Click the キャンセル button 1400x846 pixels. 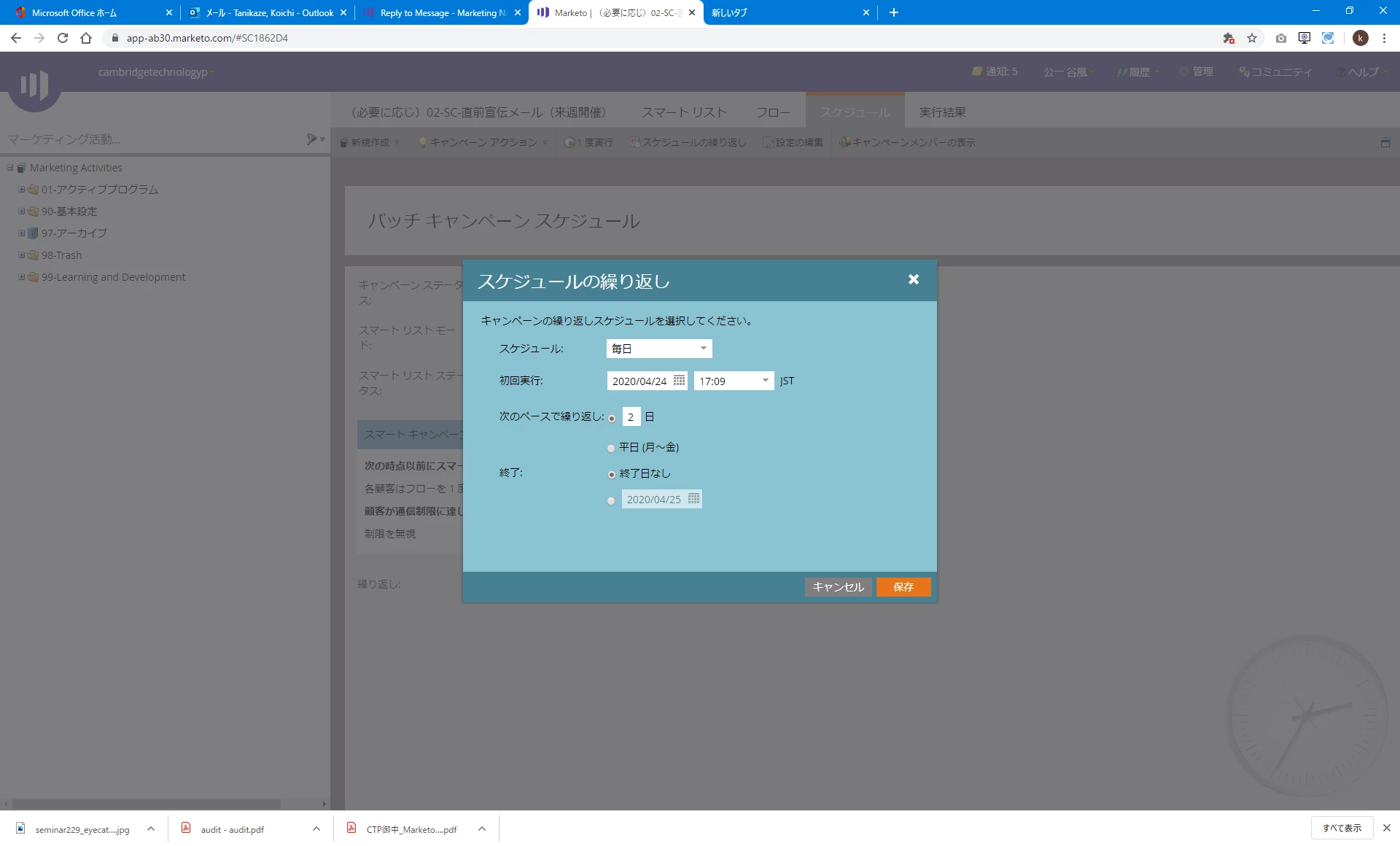tap(838, 587)
